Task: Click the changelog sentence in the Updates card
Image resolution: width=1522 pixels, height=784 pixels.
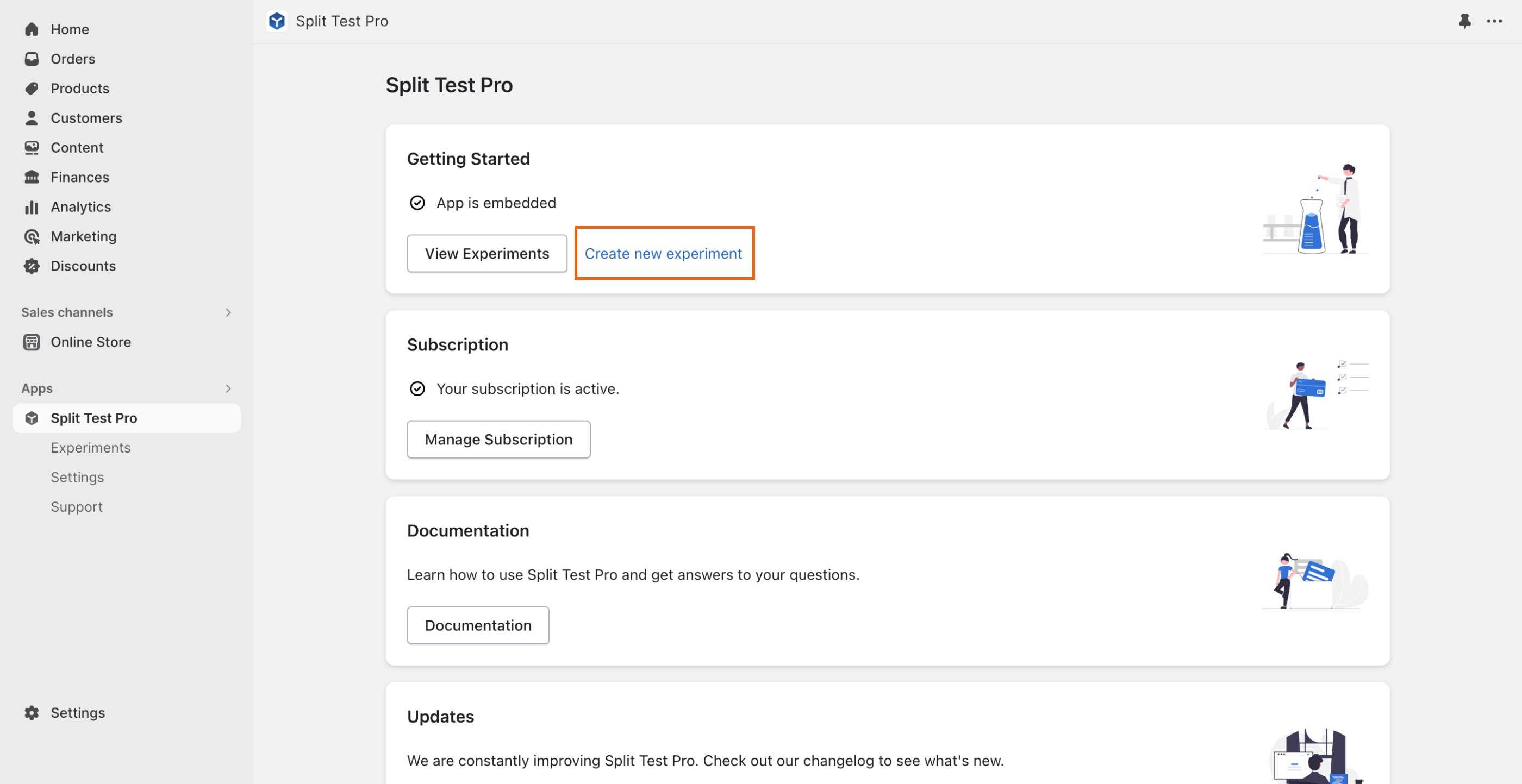Action: coord(706,761)
